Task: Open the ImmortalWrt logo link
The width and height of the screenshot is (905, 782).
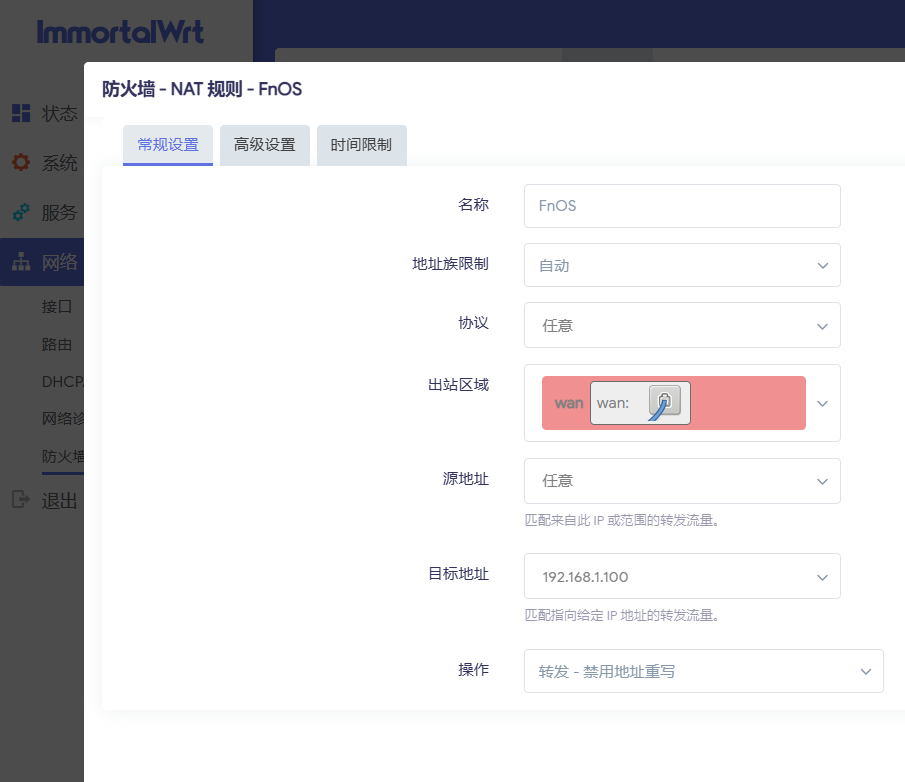Action: coord(120,32)
